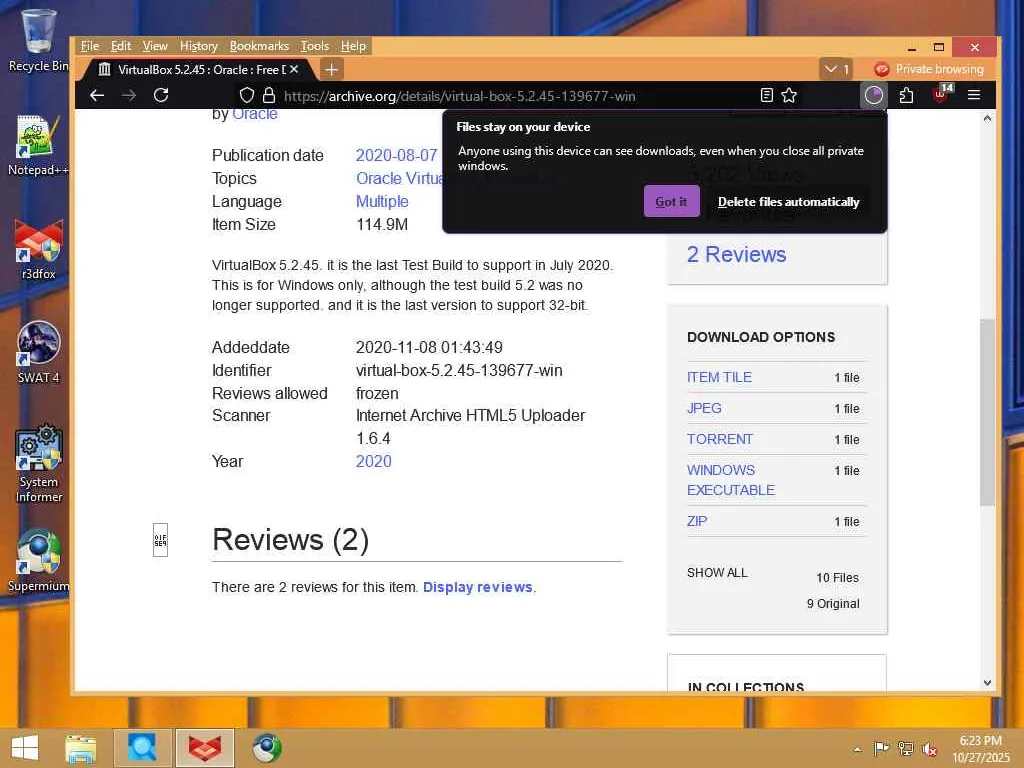Screen dimensions: 1024x768
Task: Open the File menu
Action: pos(89,46)
